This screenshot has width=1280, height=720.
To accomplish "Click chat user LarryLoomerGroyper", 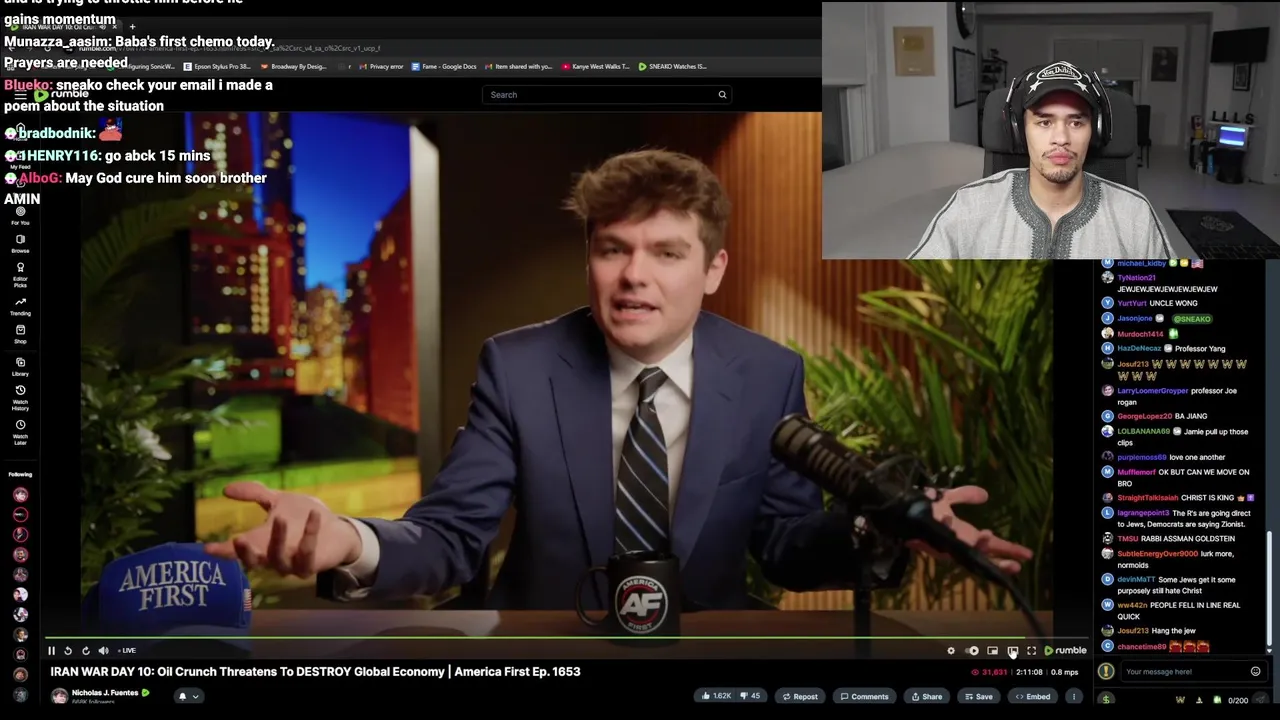I will click(1152, 391).
